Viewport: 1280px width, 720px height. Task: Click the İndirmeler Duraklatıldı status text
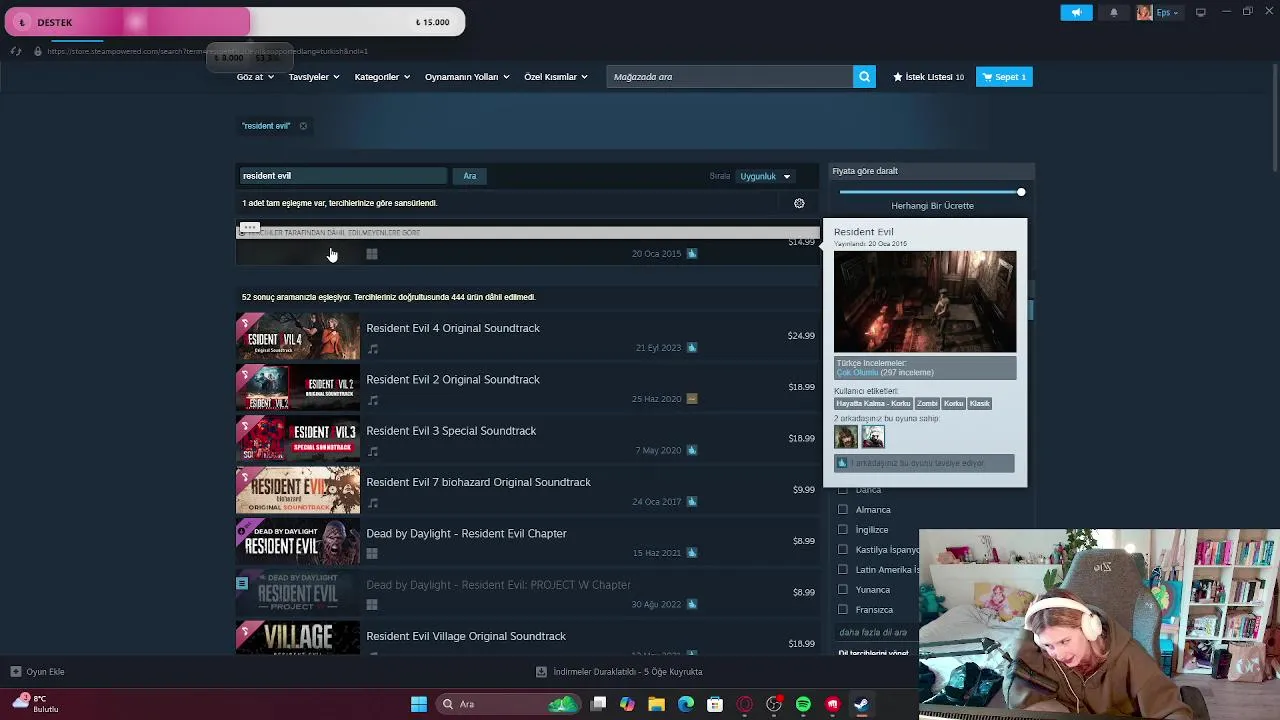pyautogui.click(x=628, y=672)
